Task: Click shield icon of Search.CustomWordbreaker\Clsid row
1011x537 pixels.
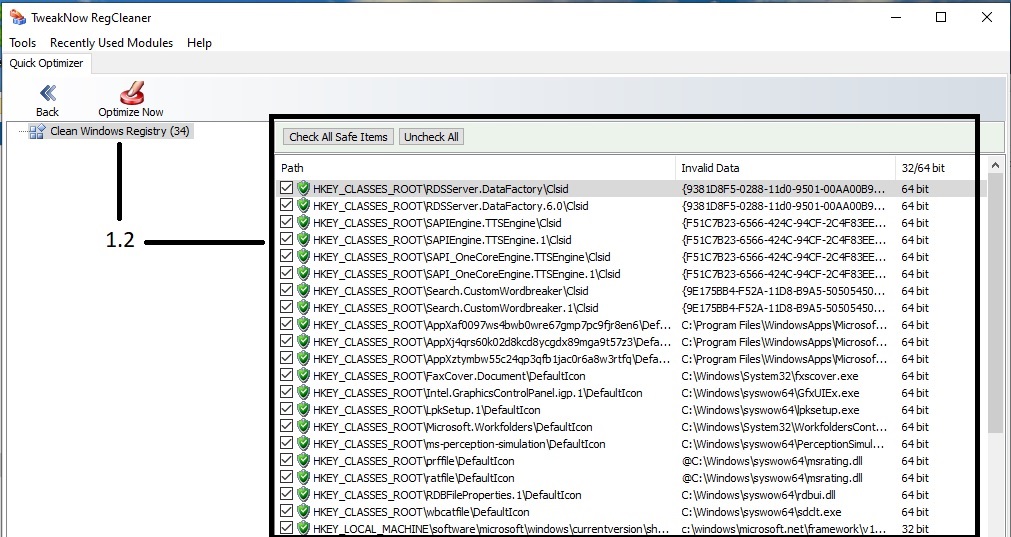Action: coord(303,290)
